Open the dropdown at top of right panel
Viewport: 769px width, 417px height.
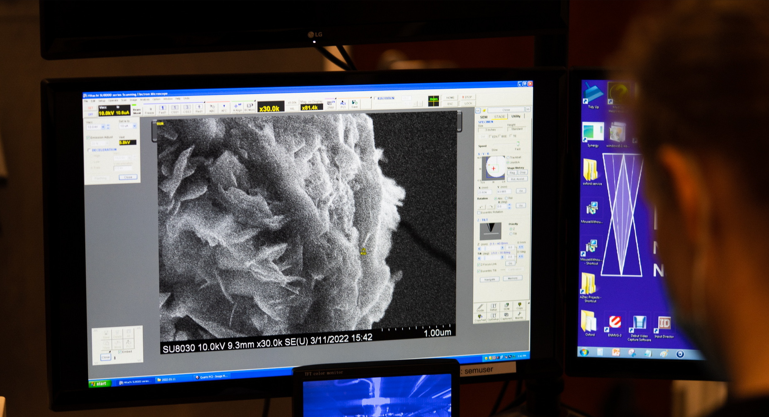(x=503, y=110)
